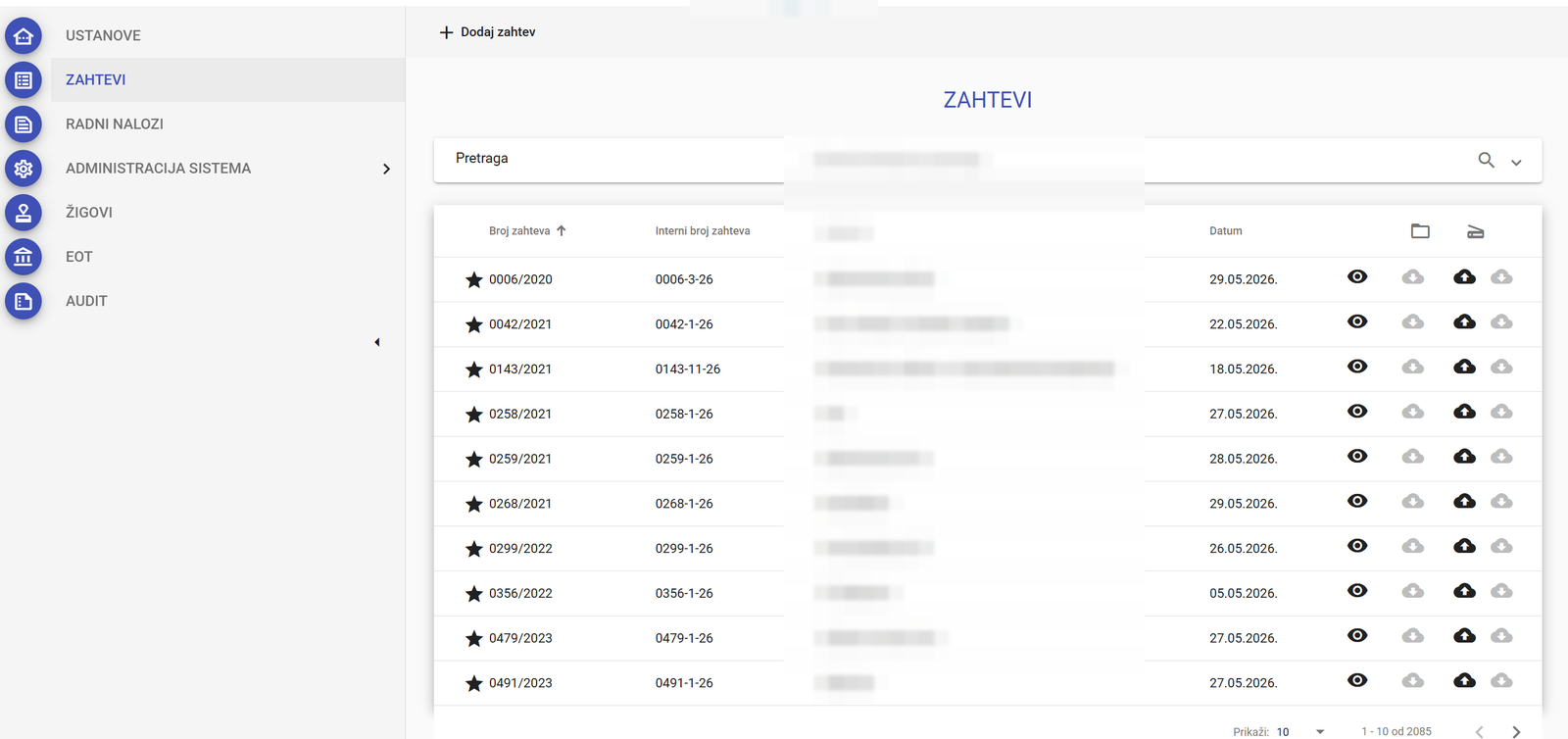
Task: Click sort arrow next to Broj zahteva
Action: click(562, 231)
